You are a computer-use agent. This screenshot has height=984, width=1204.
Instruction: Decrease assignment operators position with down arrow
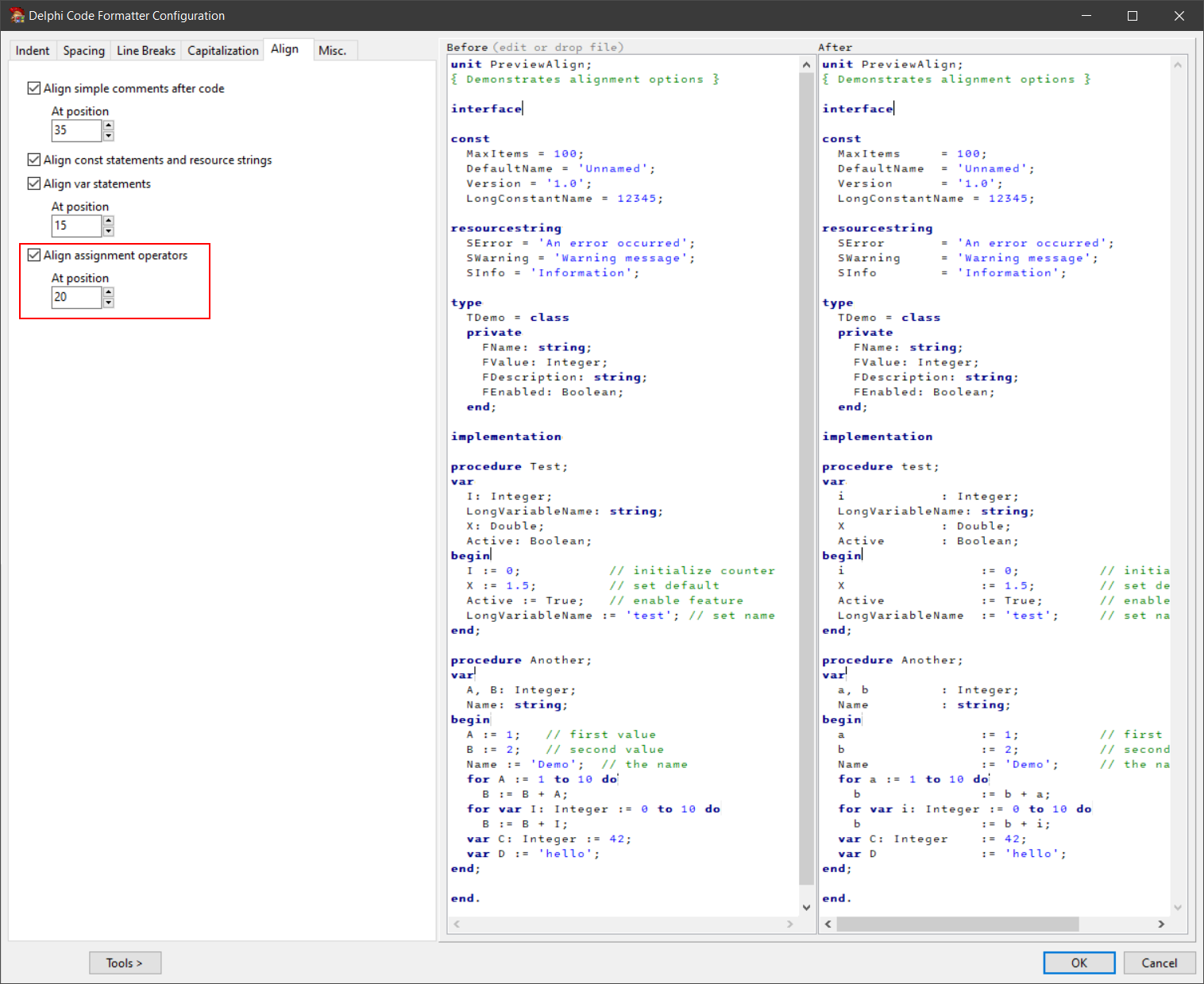pos(109,303)
